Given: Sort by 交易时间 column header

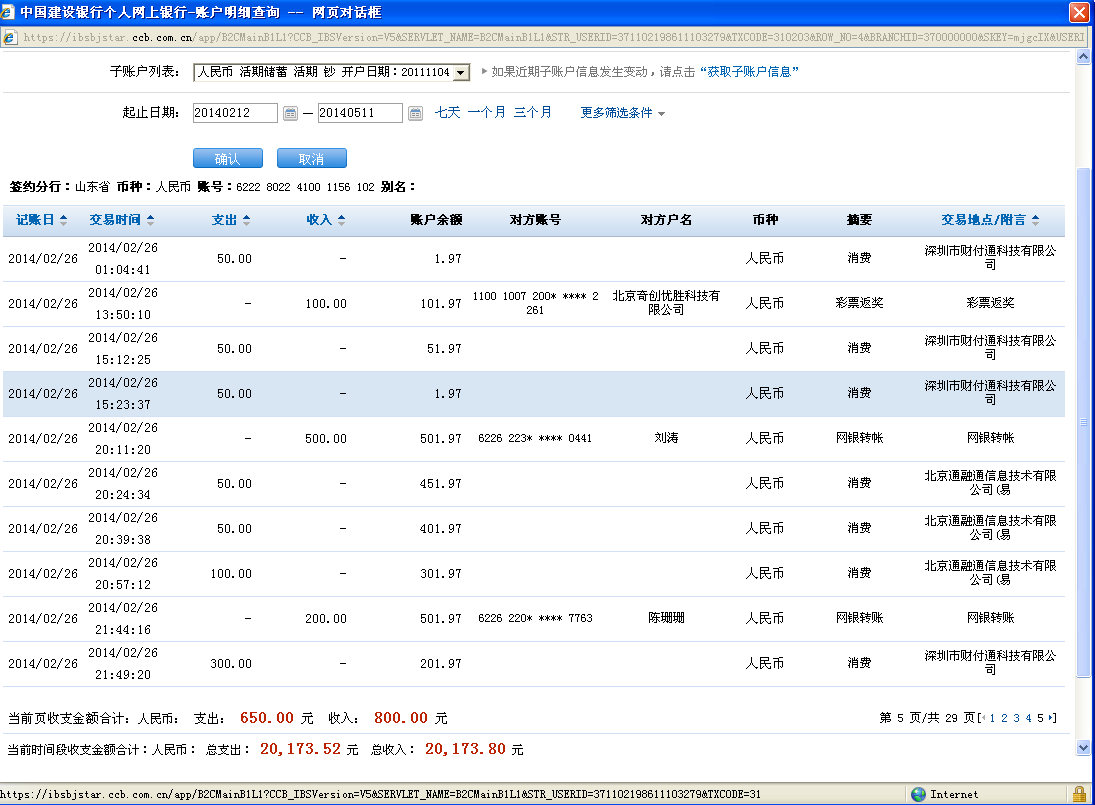Looking at the screenshot, I should (x=122, y=220).
